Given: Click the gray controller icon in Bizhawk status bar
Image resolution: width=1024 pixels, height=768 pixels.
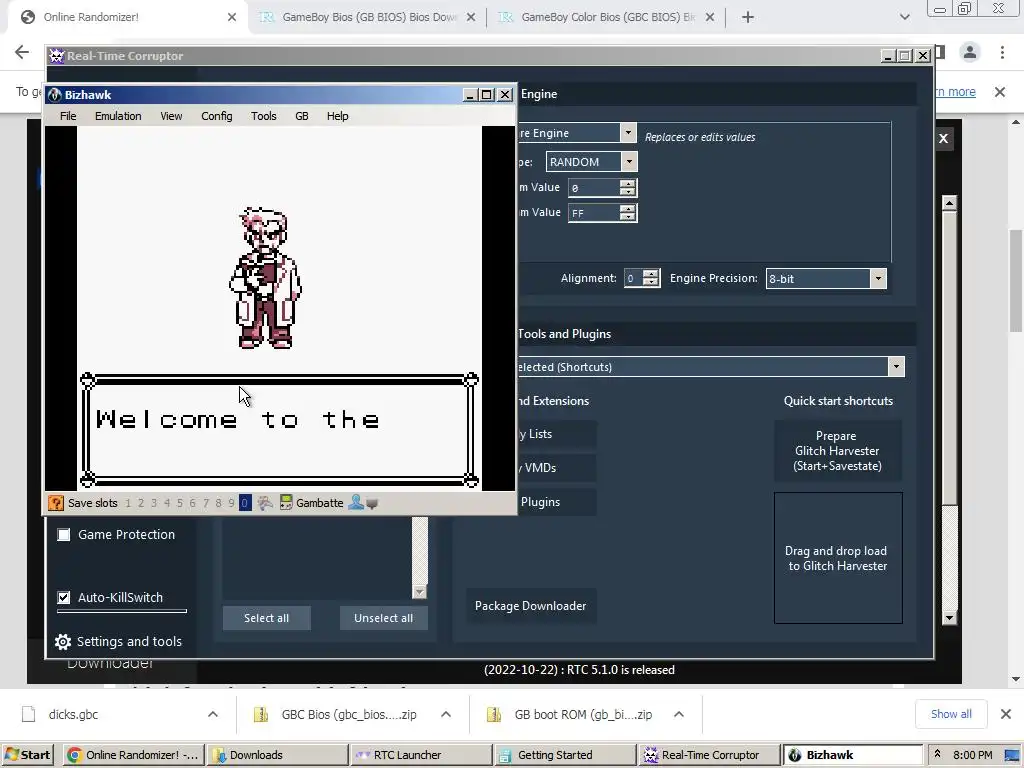Looking at the screenshot, I should tap(372, 504).
